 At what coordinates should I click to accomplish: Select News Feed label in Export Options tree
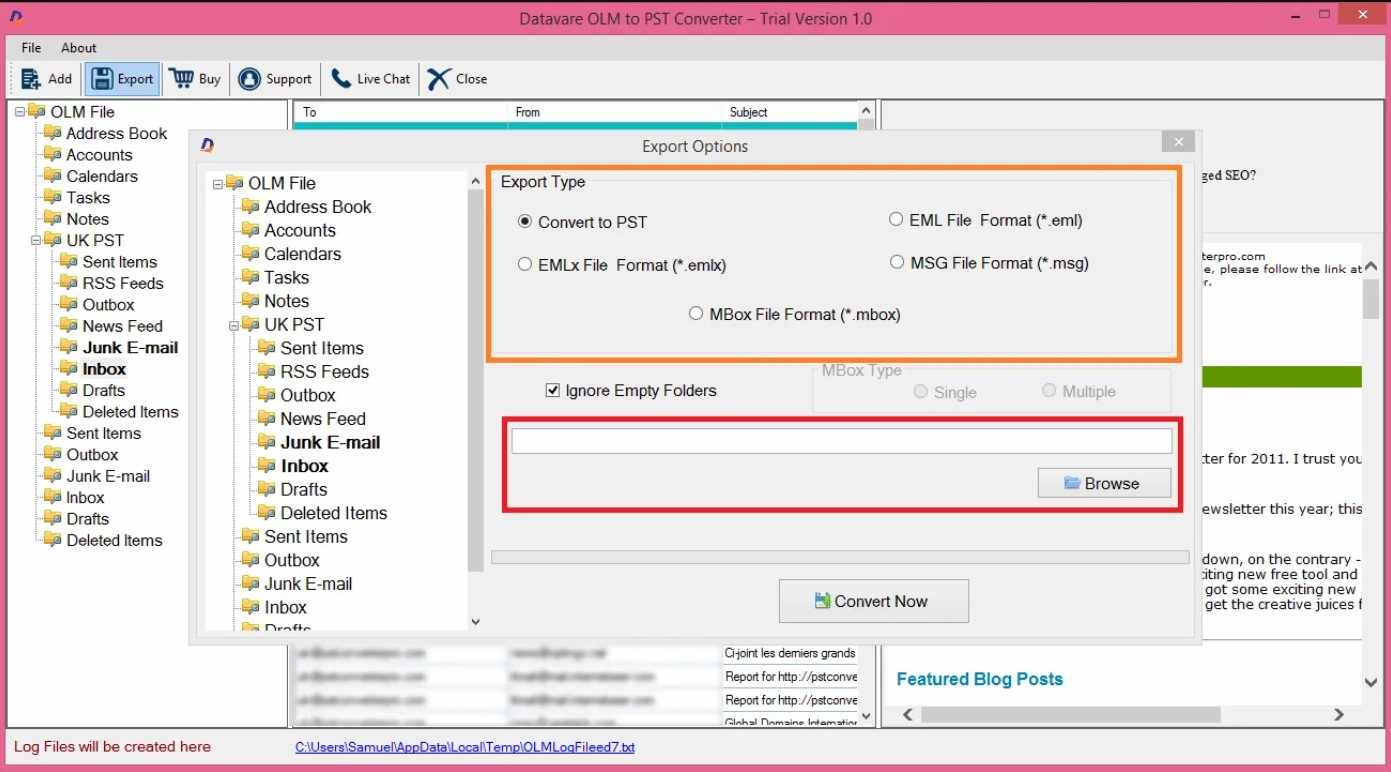coord(323,419)
